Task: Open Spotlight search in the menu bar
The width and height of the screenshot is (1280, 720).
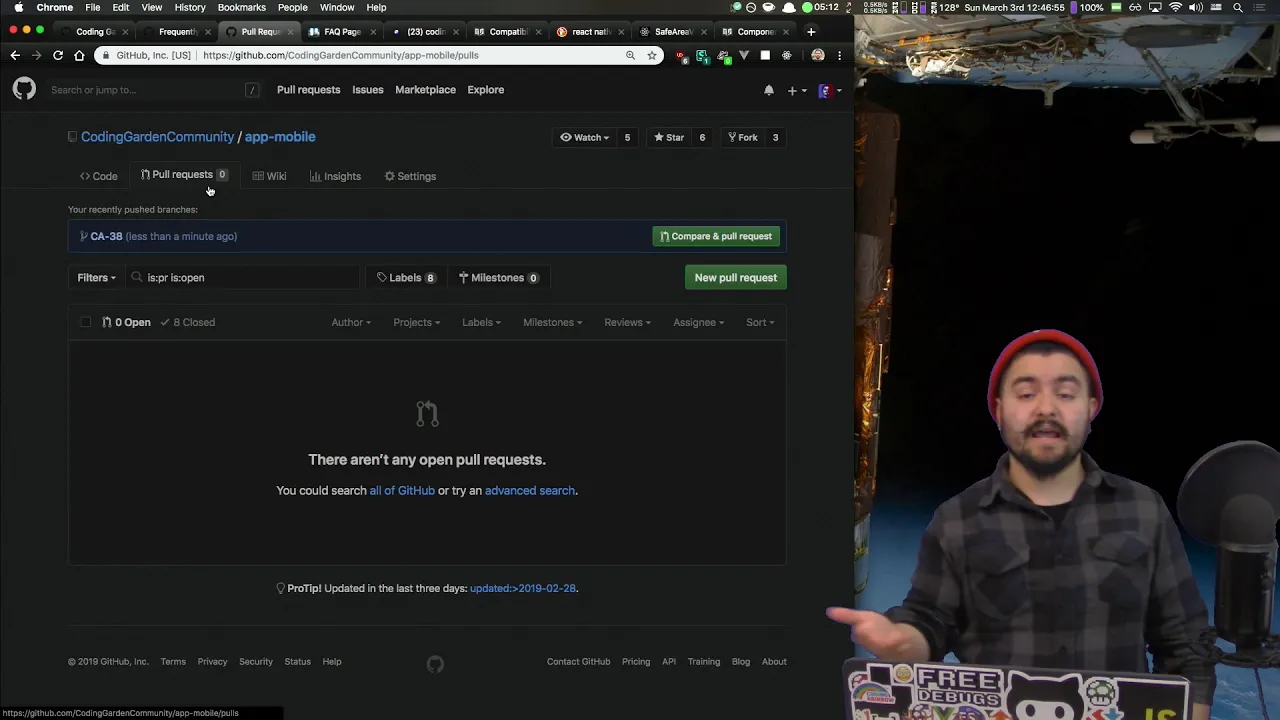Action: pyautogui.click(x=1238, y=7)
